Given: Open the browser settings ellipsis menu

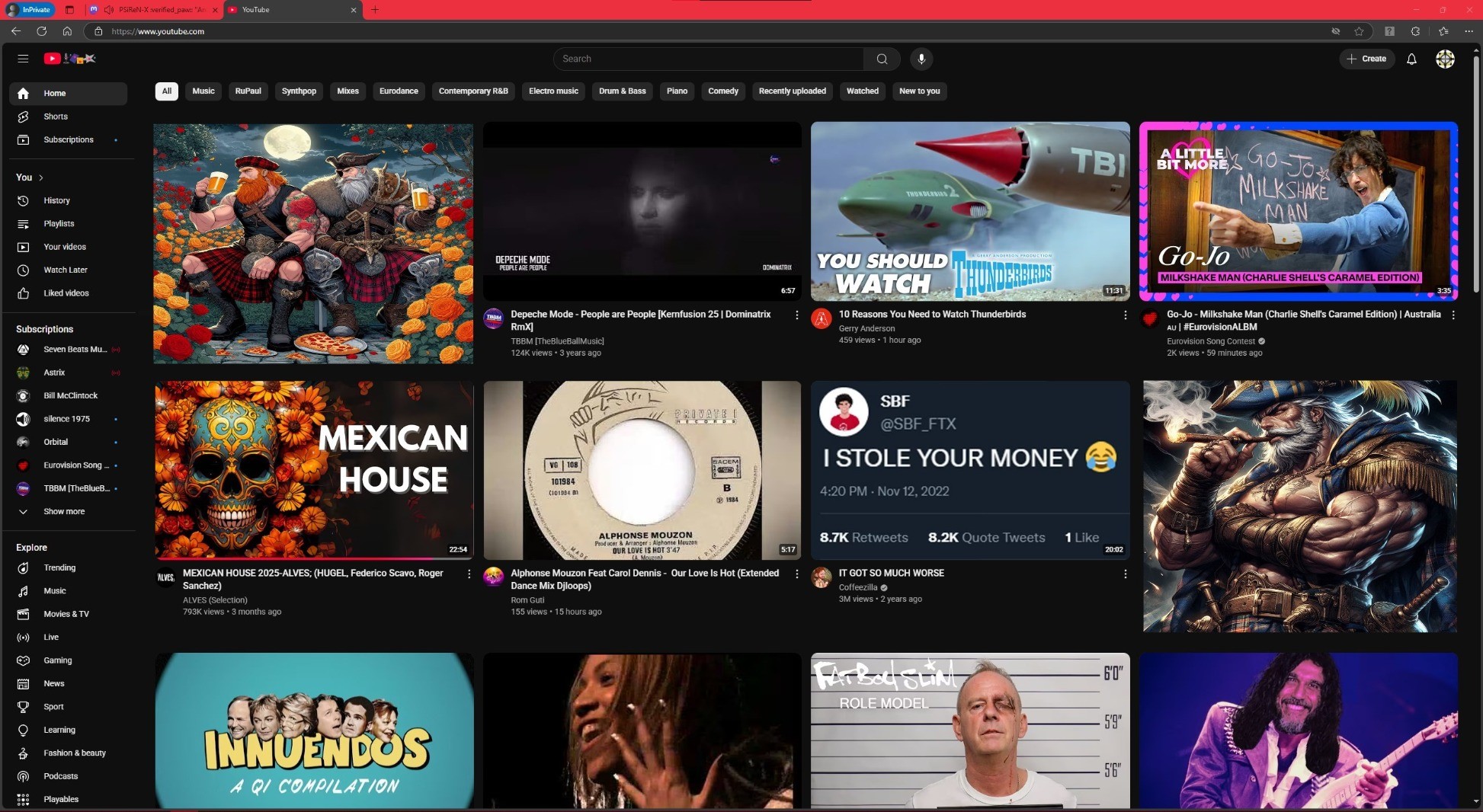Looking at the screenshot, I should coord(1468,31).
